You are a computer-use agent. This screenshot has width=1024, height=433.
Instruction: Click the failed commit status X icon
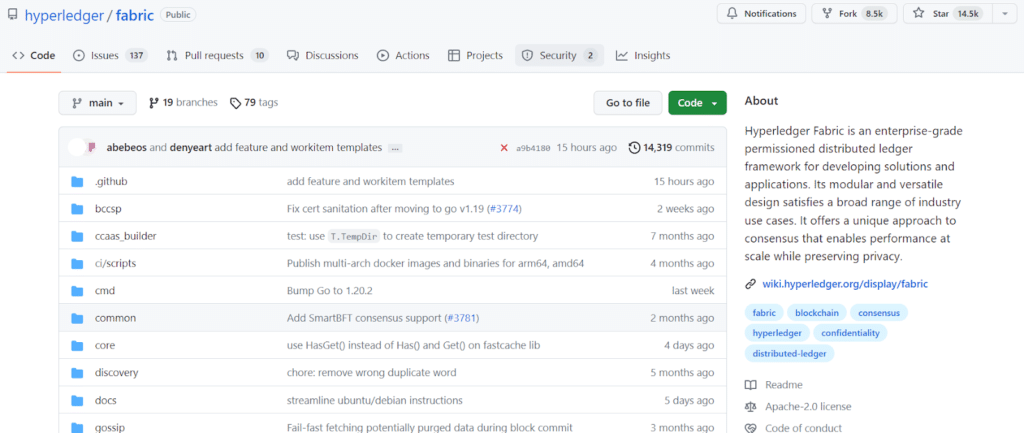click(504, 148)
